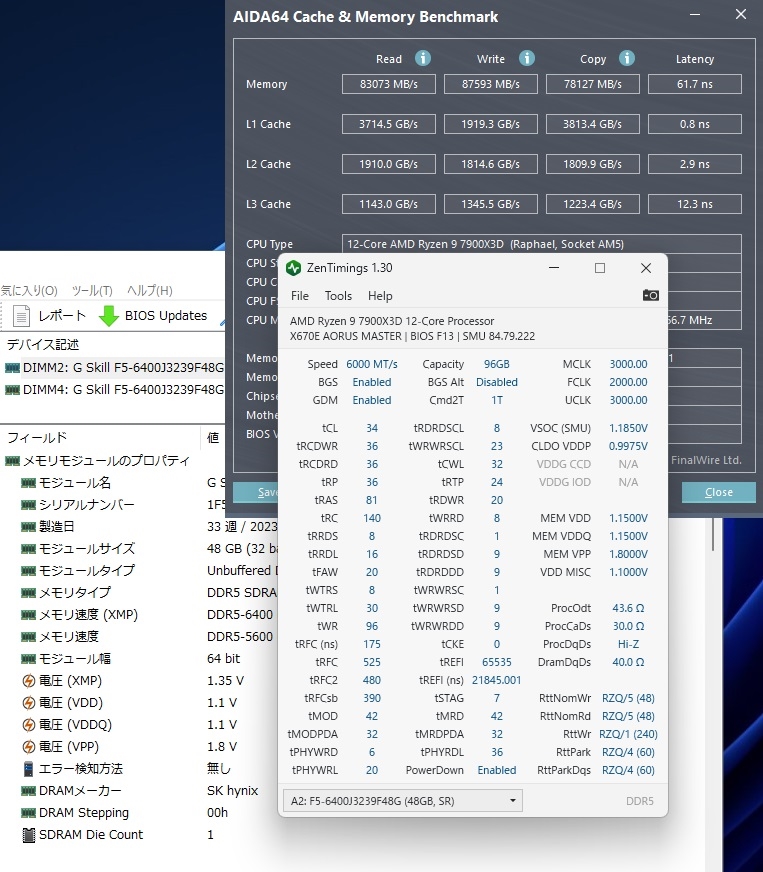Image resolution: width=763 pixels, height=872 pixels.
Task: Click the Read info icon in AIDA64 benchmark
Action: point(423,58)
